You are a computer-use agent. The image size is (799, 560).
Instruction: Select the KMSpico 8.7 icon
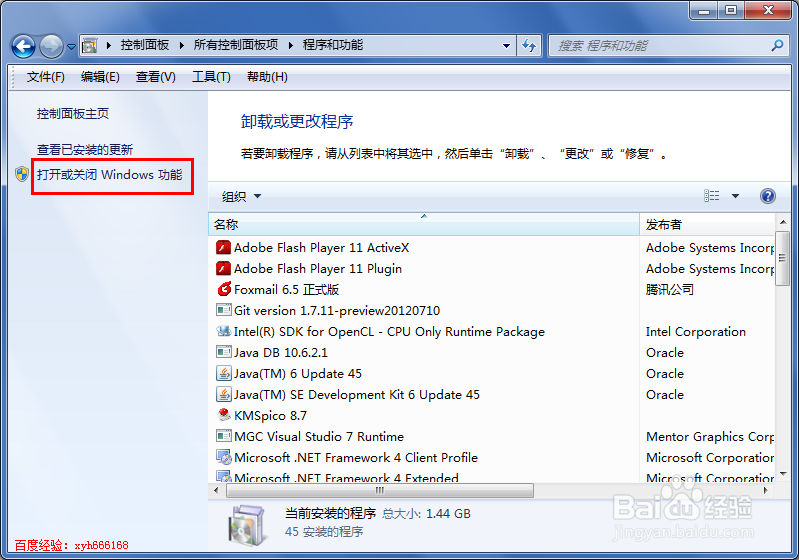pyautogui.click(x=223, y=415)
